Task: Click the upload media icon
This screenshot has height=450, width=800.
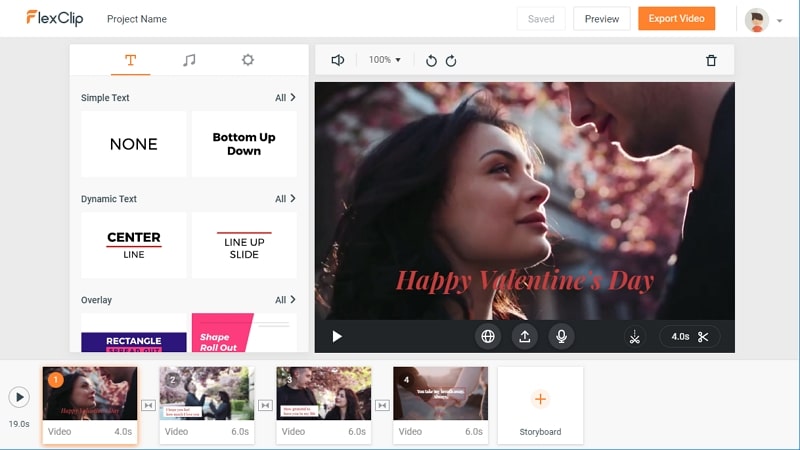Action: point(524,336)
